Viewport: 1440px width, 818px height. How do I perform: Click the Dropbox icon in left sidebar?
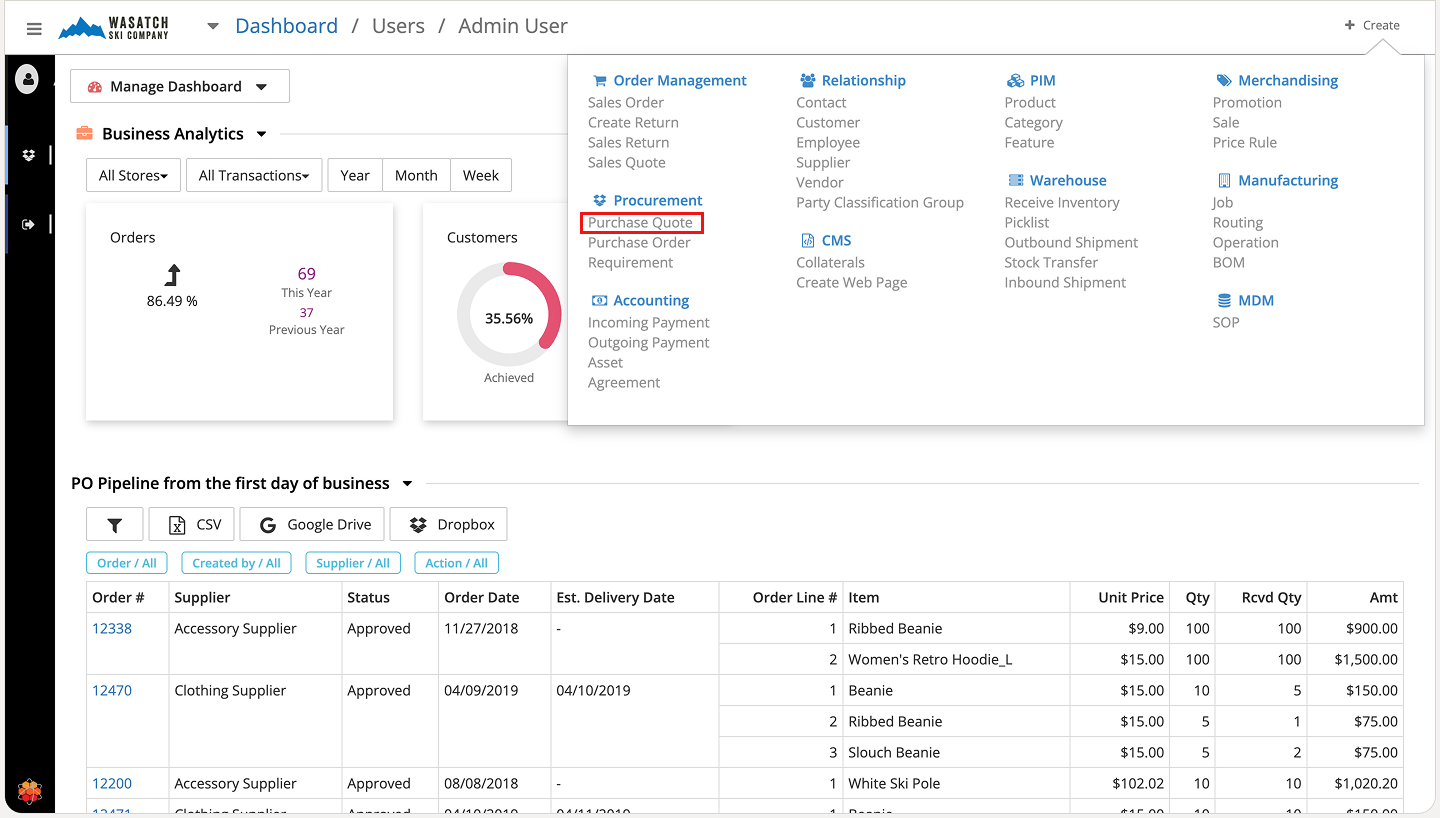pyautogui.click(x=28, y=155)
